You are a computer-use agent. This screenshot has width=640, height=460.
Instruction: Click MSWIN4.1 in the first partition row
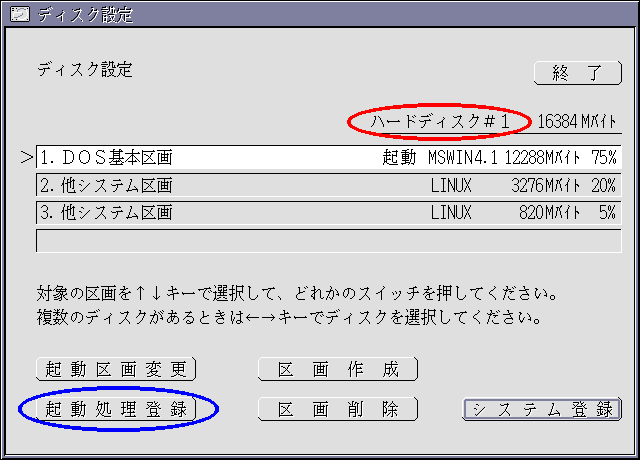point(463,158)
